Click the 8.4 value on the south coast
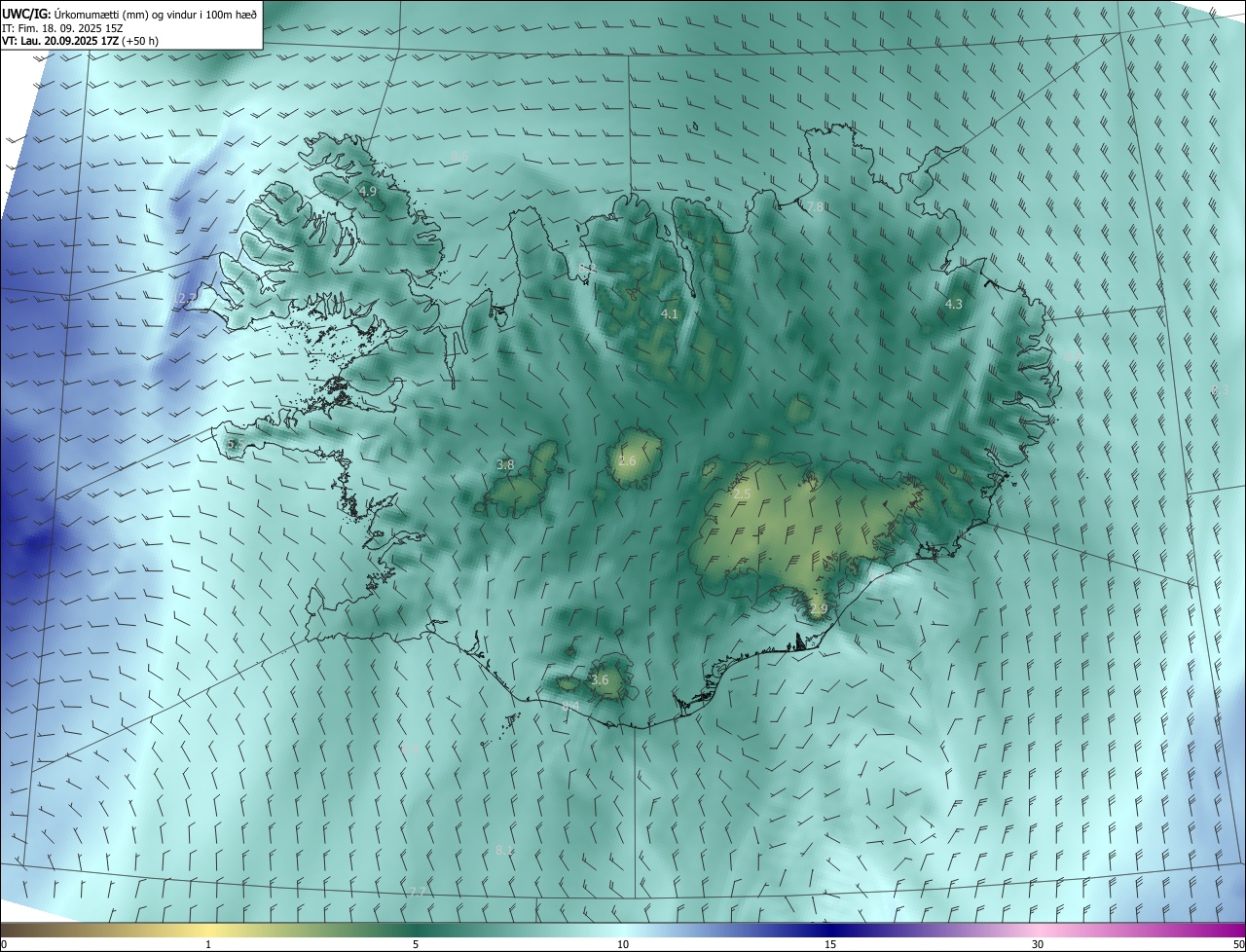Image resolution: width=1246 pixels, height=952 pixels. click(x=571, y=706)
